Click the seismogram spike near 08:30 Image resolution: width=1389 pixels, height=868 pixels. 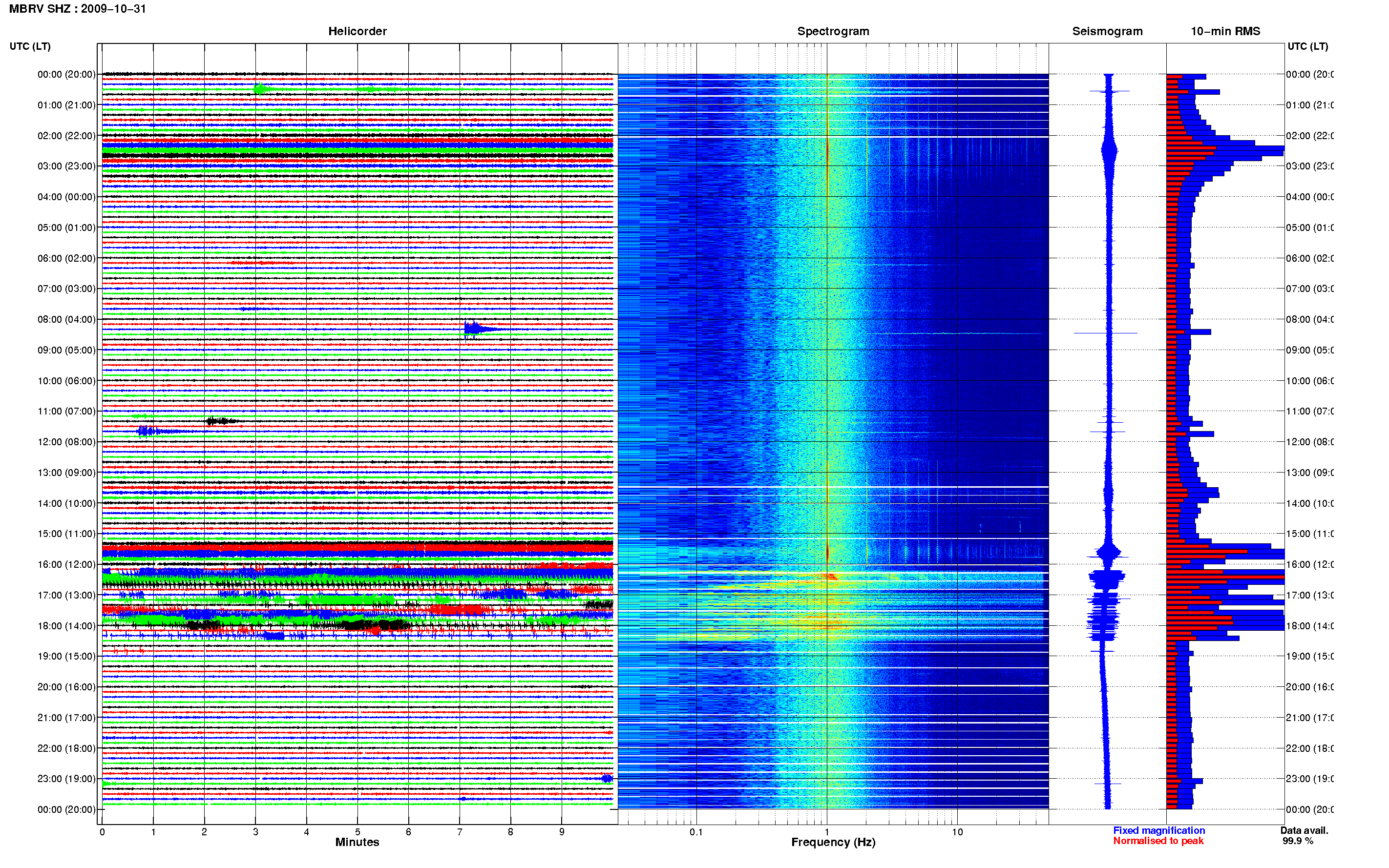point(1105,333)
